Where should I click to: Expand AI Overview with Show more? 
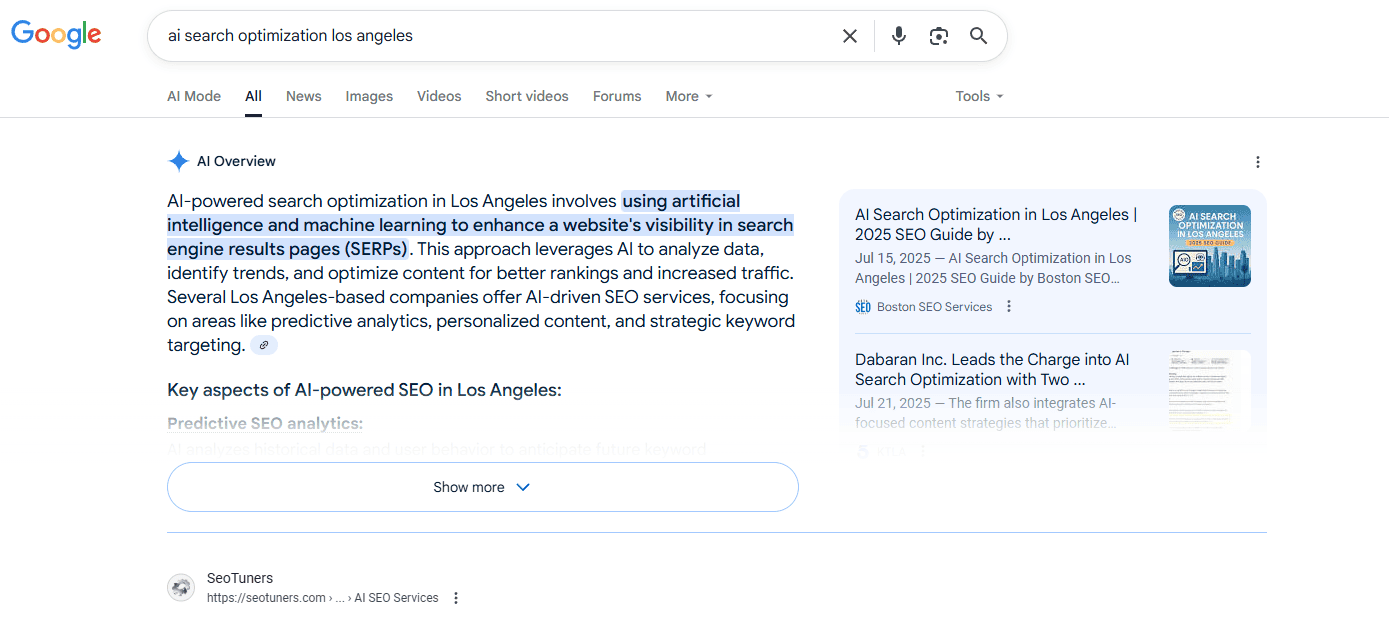(x=482, y=487)
